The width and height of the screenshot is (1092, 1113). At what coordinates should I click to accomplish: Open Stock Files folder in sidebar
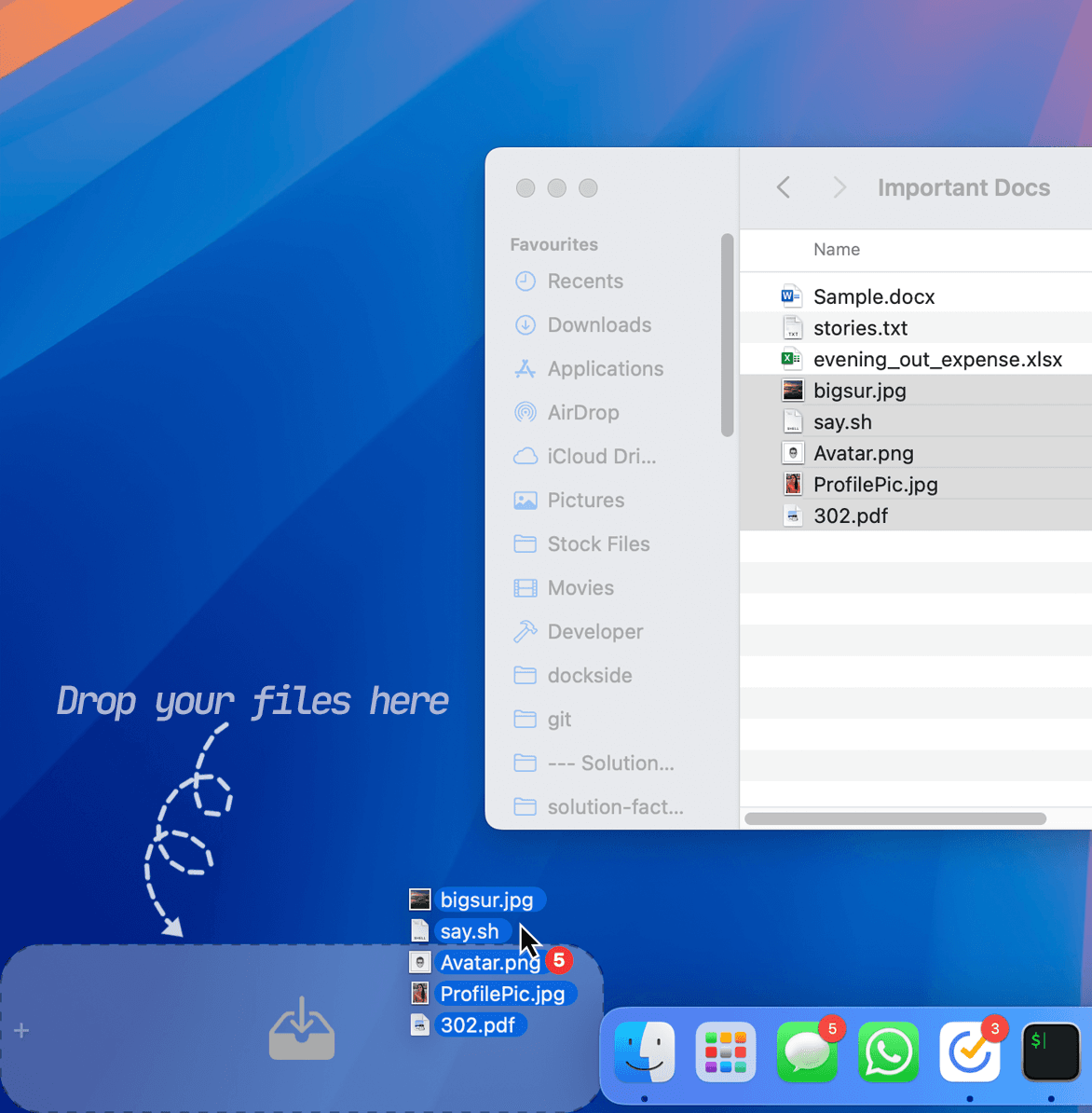click(581, 544)
